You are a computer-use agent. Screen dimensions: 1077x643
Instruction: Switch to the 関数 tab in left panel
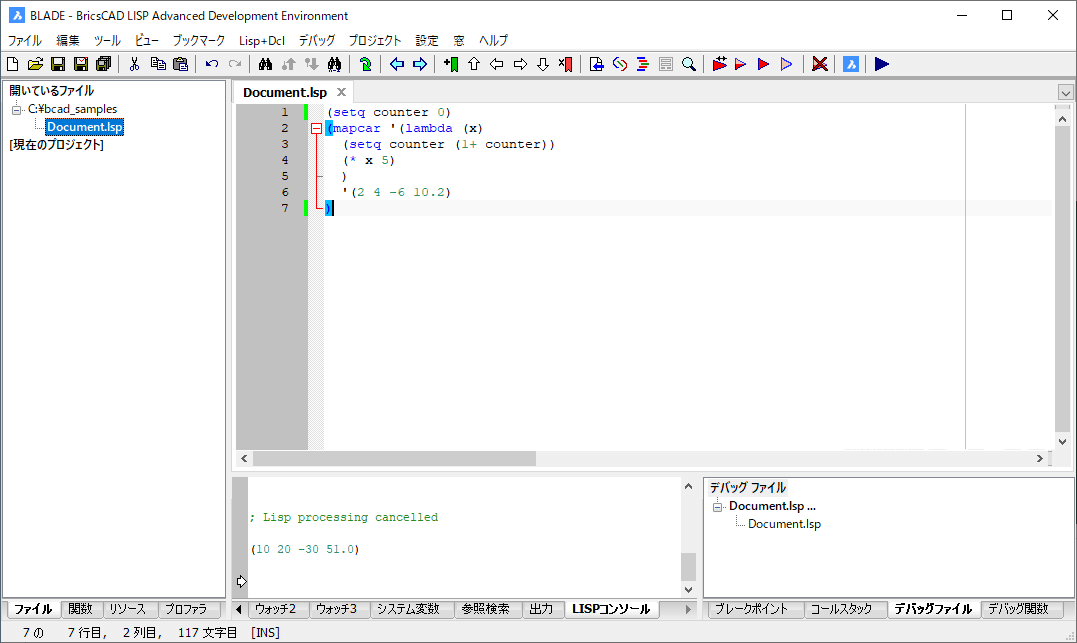(80, 609)
